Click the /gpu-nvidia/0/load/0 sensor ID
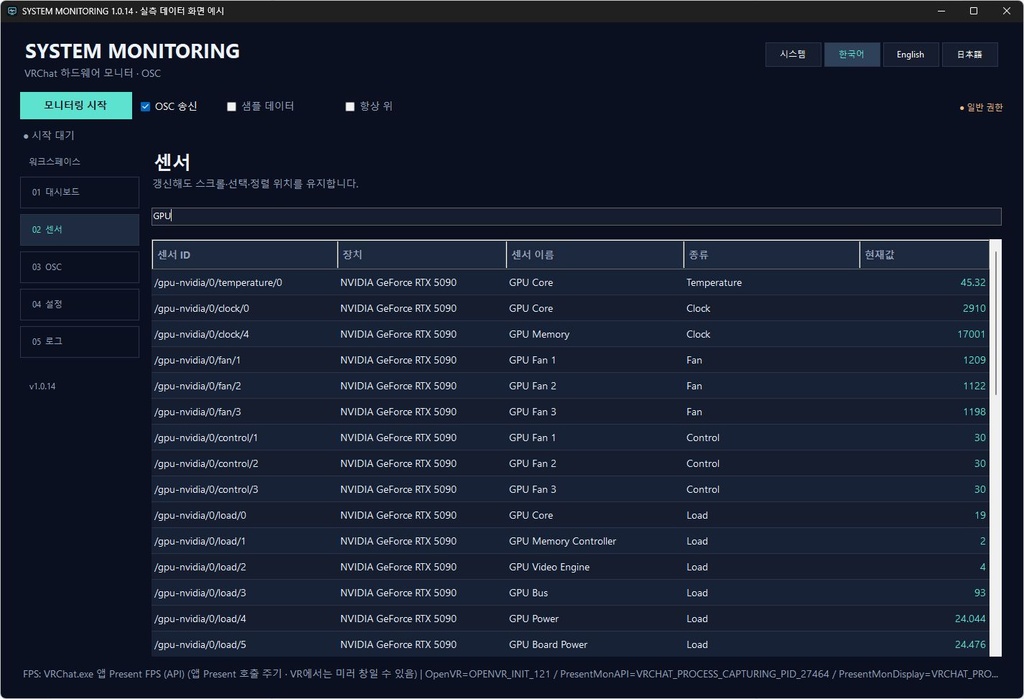The height and width of the screenshot is (699, 1024). [200, 515]
